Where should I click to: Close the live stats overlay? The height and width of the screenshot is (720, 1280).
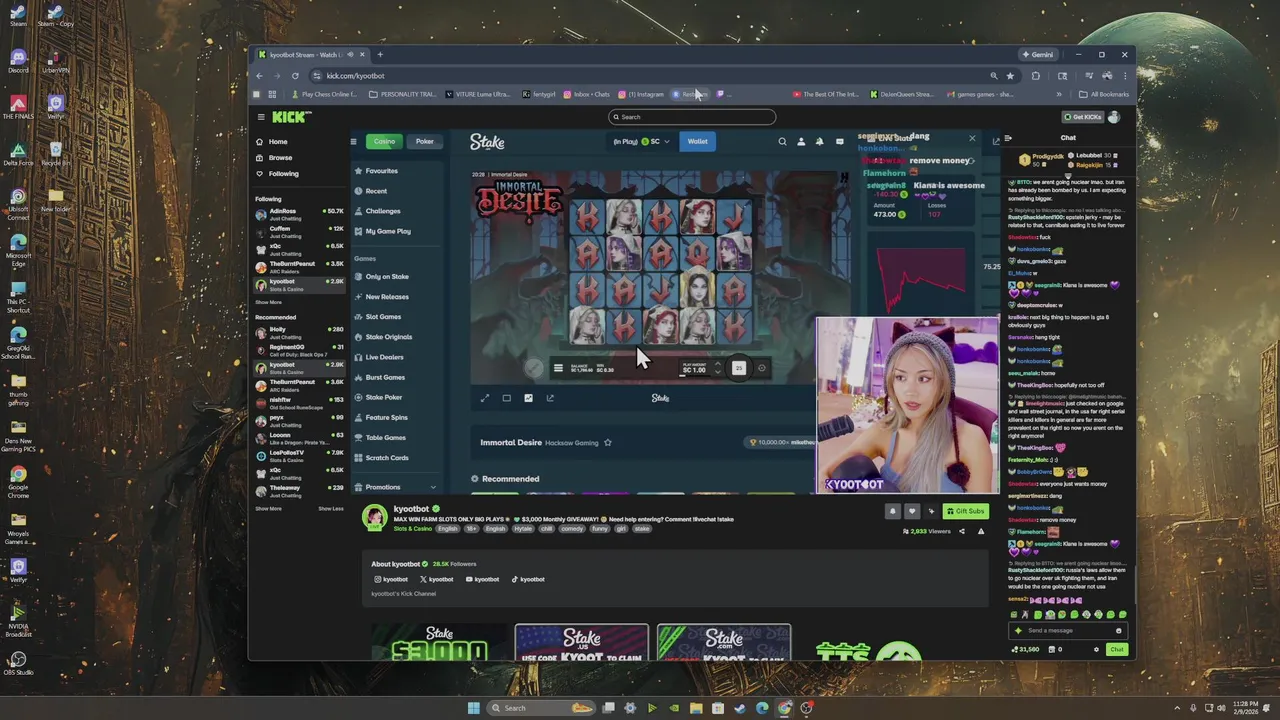point(971,138)
